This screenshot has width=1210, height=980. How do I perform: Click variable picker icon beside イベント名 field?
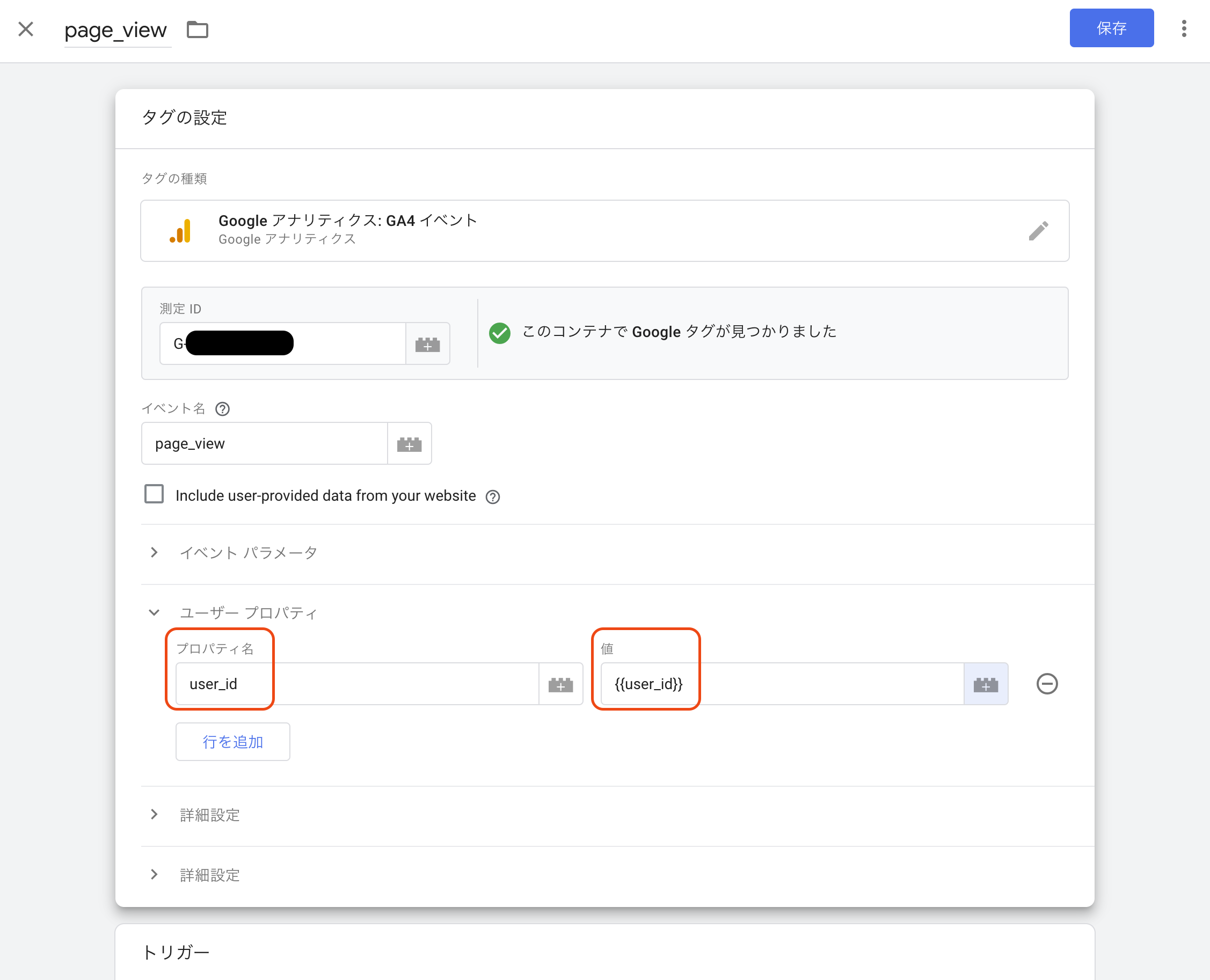point(410,444)
